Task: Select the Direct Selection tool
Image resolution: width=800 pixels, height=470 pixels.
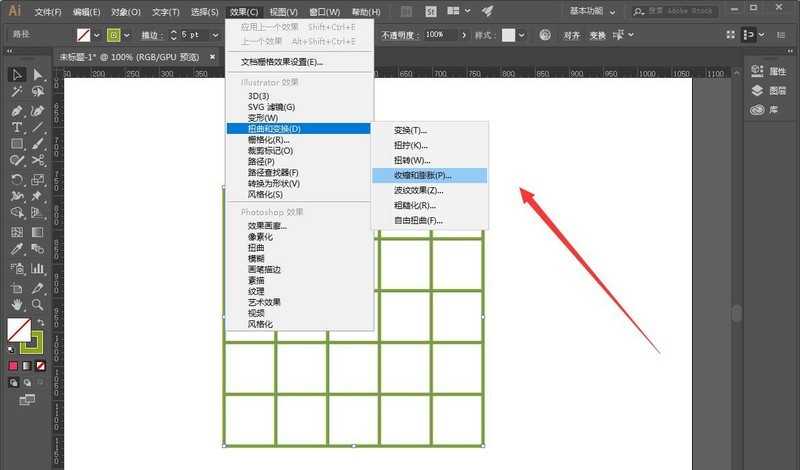Action: coord(37,75)
